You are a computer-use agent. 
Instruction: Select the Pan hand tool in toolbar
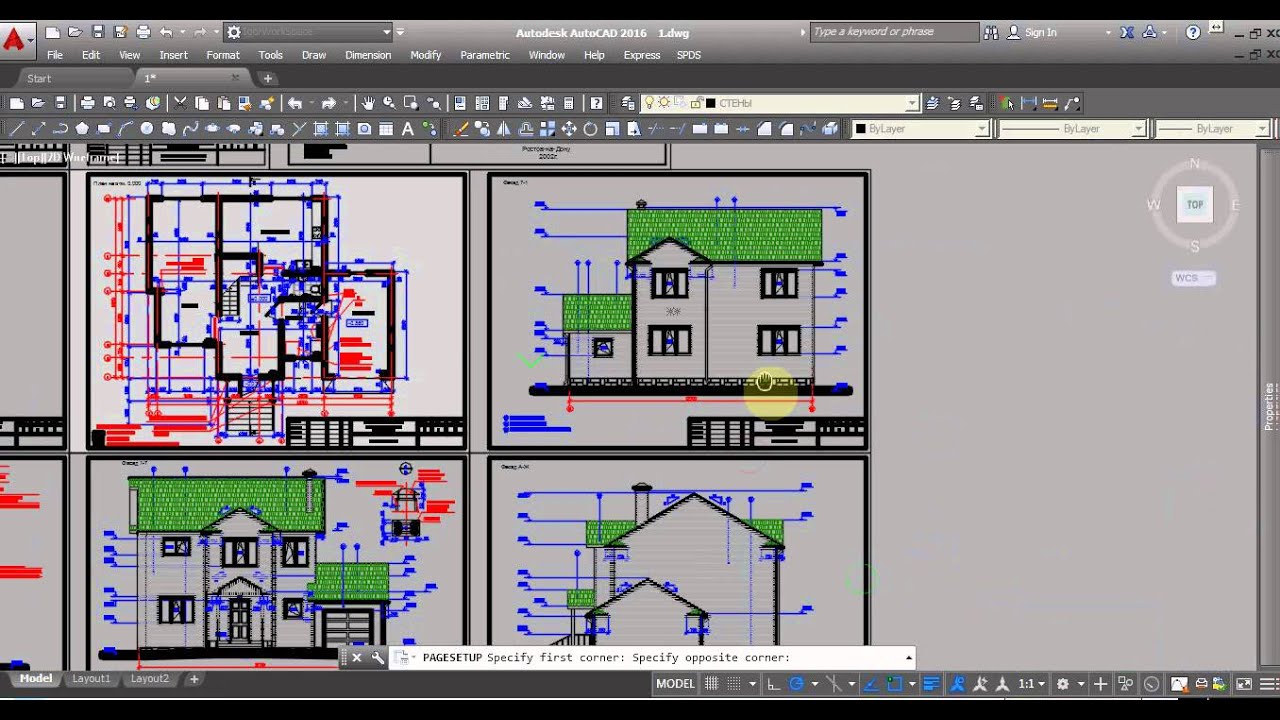click(368, 103)
